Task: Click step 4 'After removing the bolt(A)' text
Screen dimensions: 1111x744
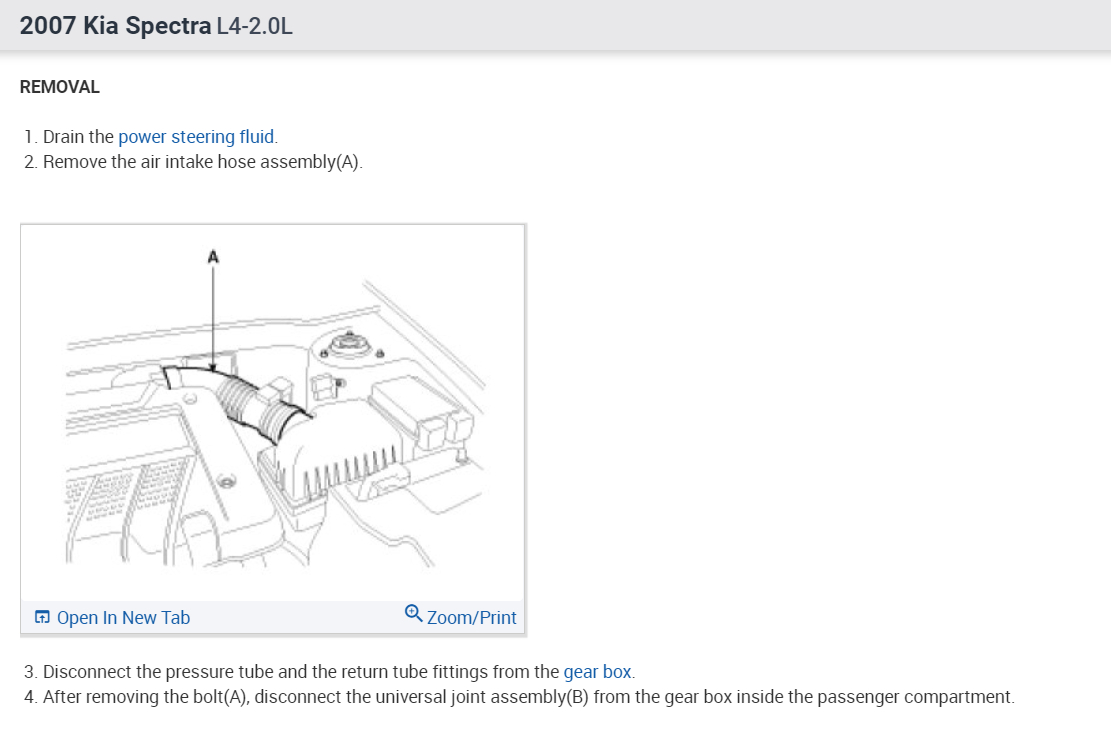Action: pyautogui.click(x=529, y=697)
